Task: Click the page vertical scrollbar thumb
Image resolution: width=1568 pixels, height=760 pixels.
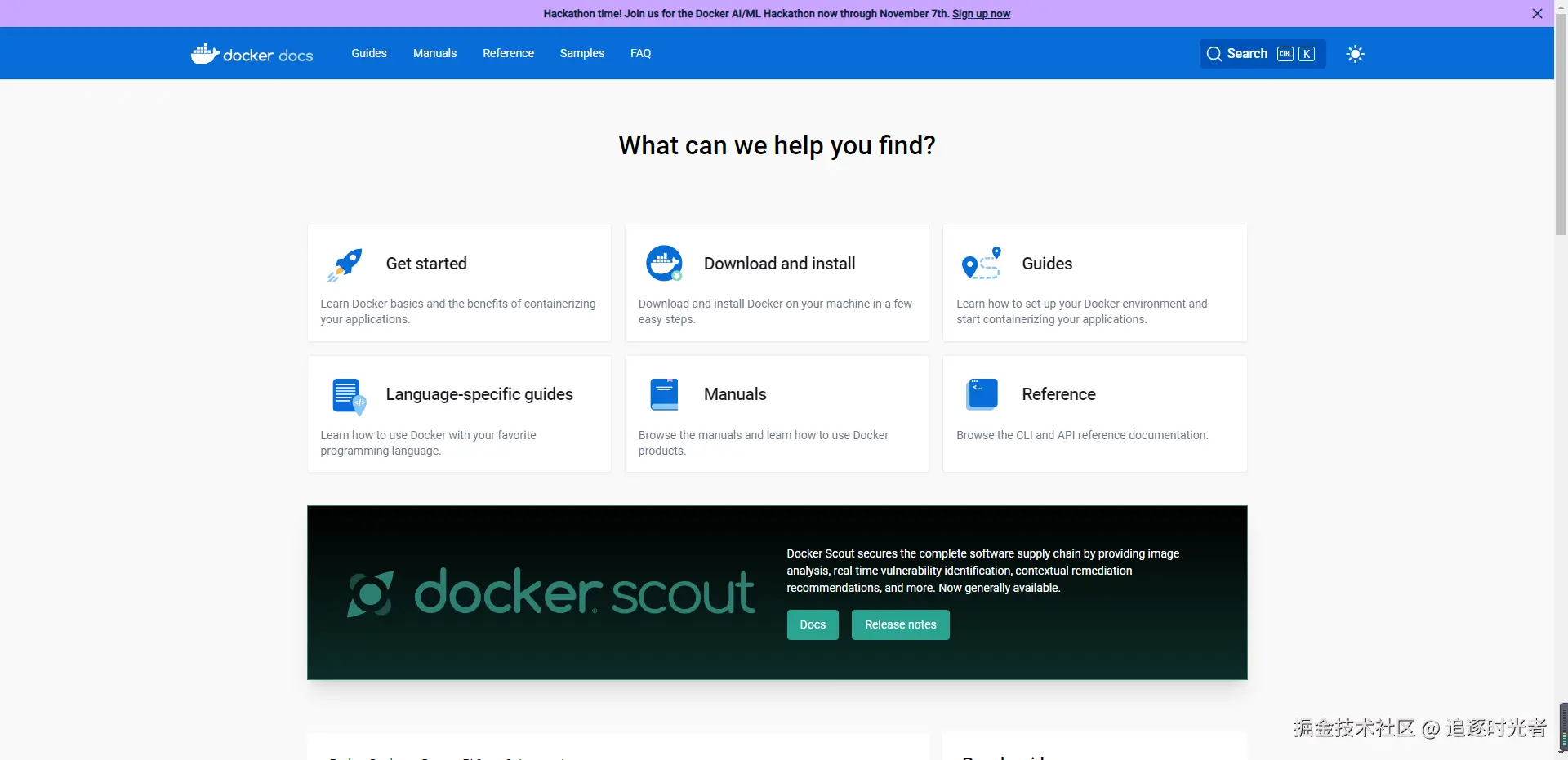Action: pos(1561,124)
